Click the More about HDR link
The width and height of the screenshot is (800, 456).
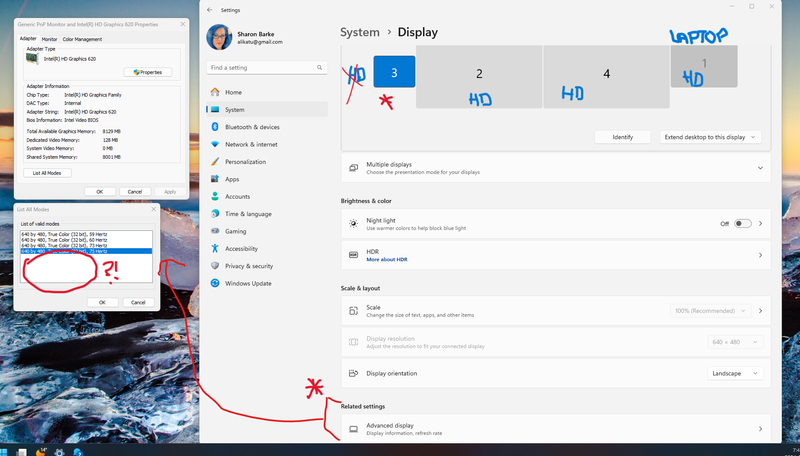(x=386, y=259)
